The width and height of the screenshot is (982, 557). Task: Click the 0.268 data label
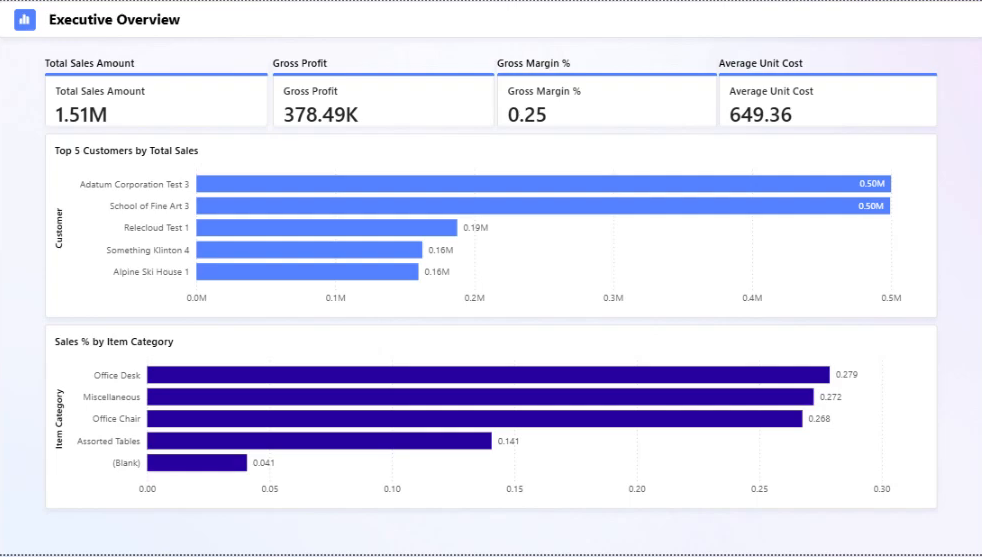(x=819, y=419)
